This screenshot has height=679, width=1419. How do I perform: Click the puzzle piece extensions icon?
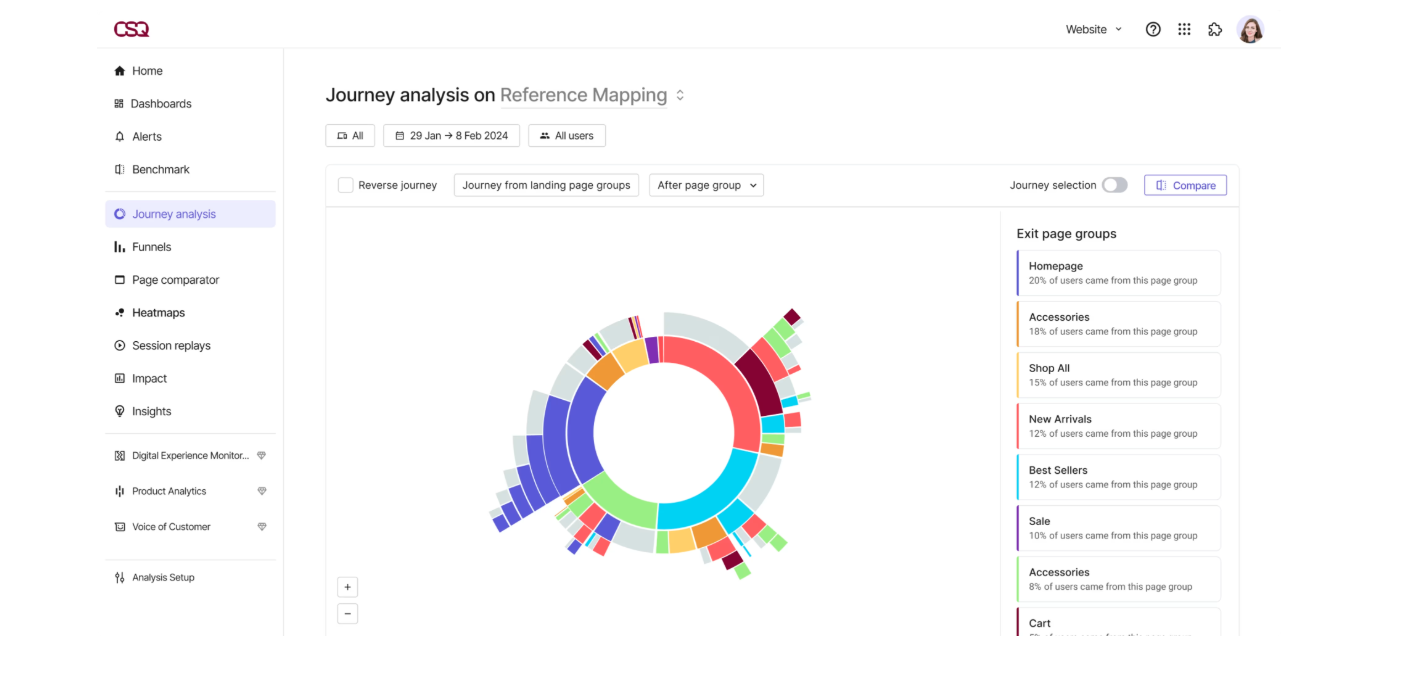tap(1215, 29)
